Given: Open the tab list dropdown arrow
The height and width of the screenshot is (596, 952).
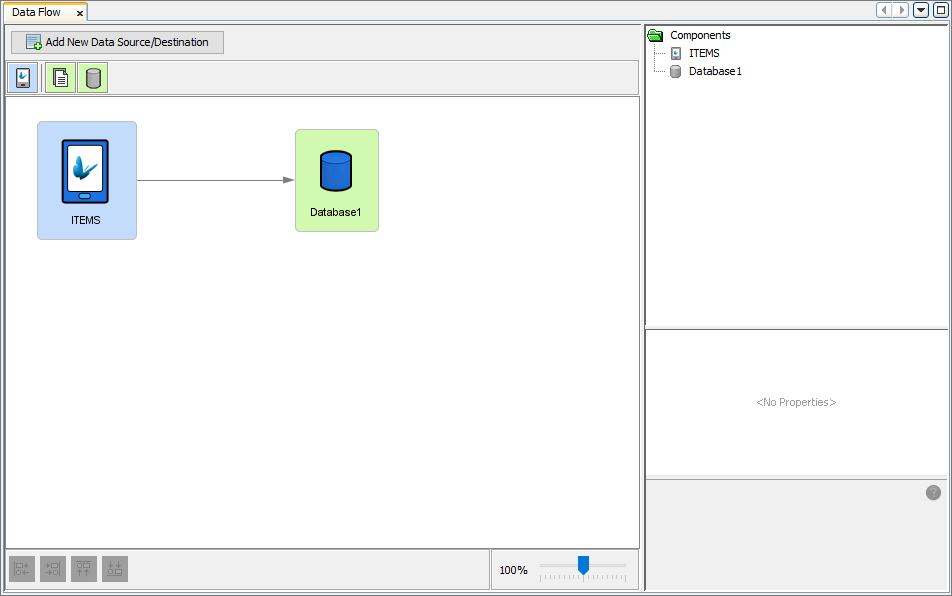Looking at the screenshot, I should pyautogui.click(x=921, y=10).
